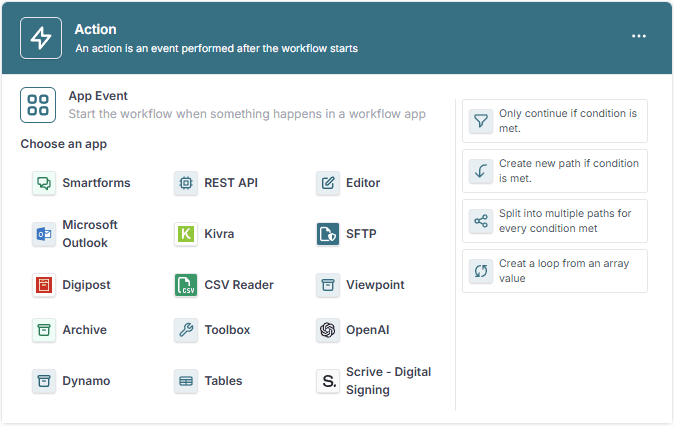Screen dimensions: 674x426
Task: Click the CSV Reader label
Action: tap(239, 285)
